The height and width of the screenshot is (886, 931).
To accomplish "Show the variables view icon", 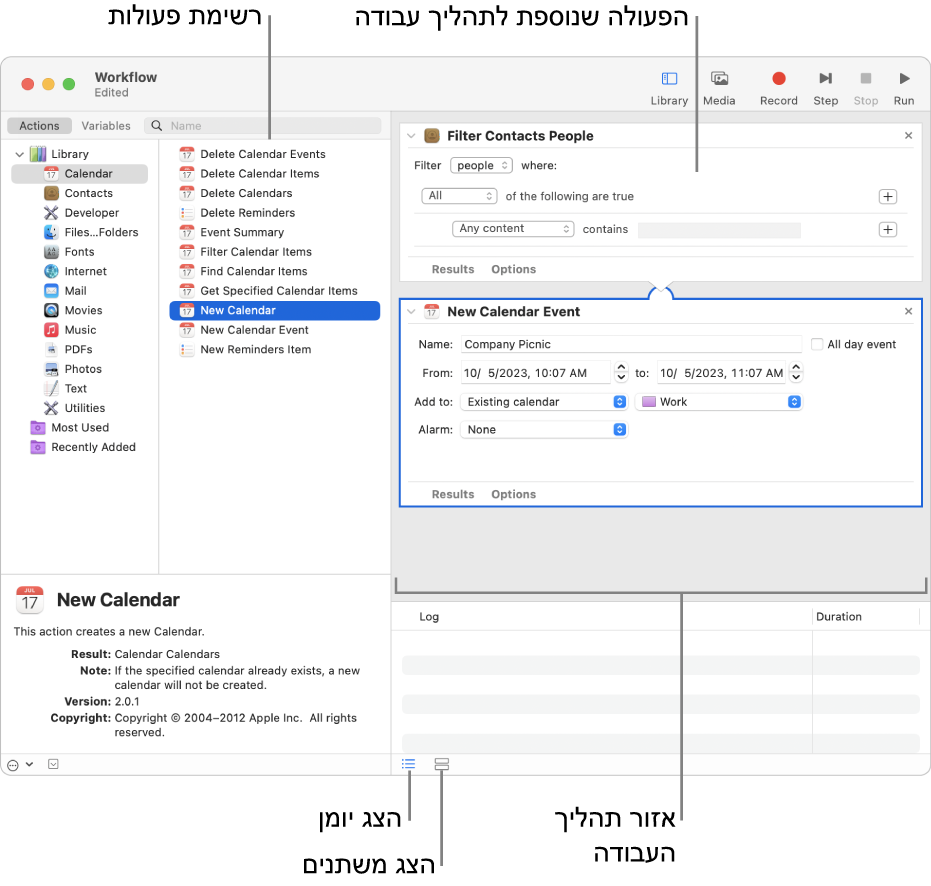I will pyautogui.click(x=441, y=764).
